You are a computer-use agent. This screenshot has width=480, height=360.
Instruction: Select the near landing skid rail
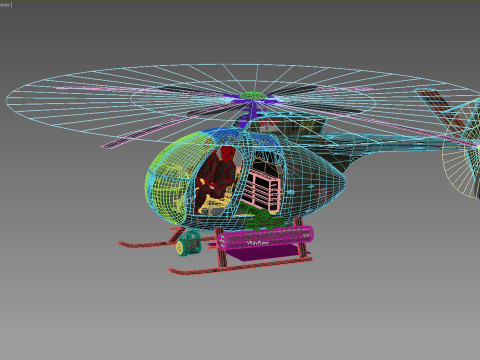(240, 266)
